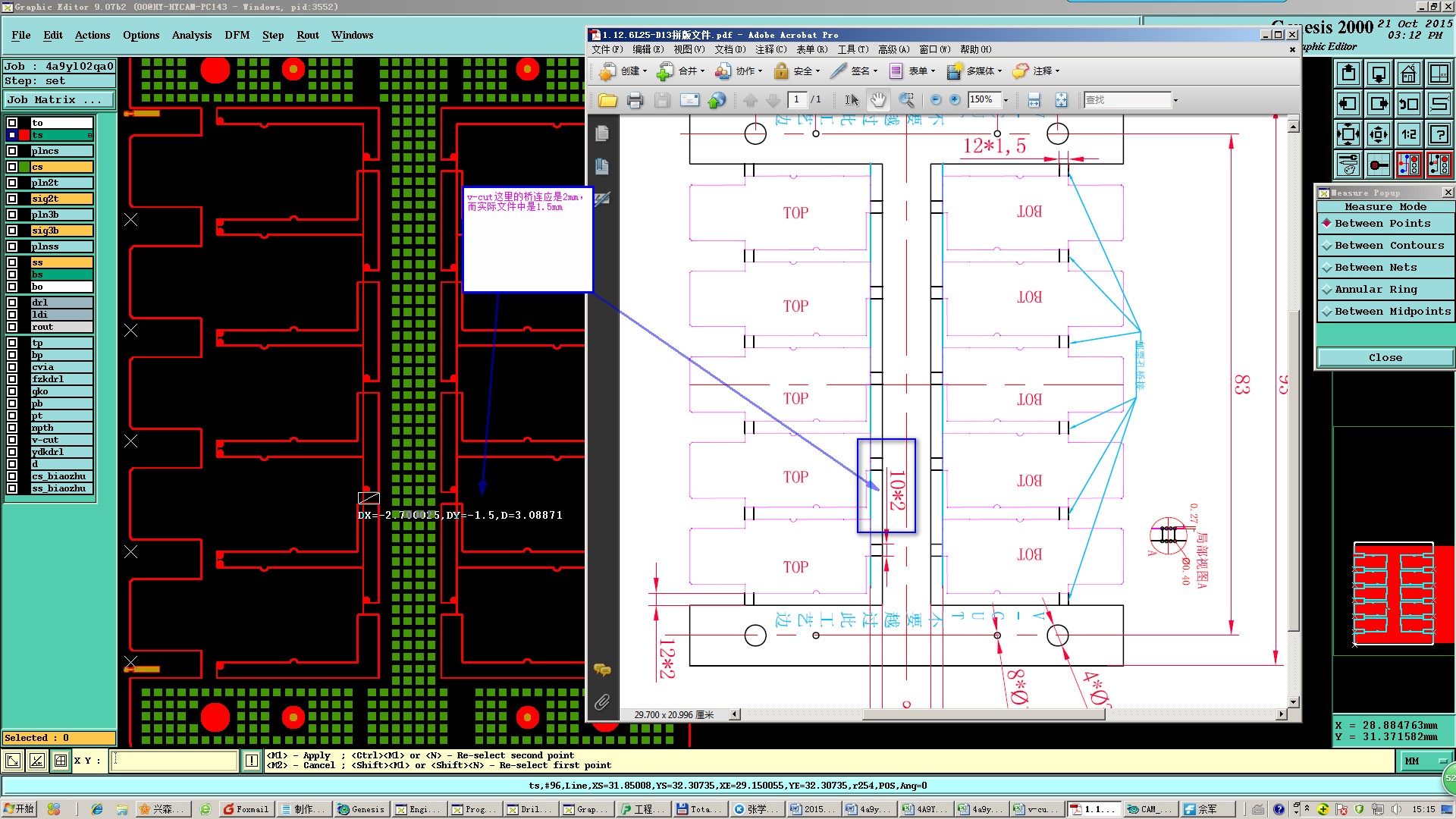Expand the 创建 (Create) dropdown

(x=645, y=71)
